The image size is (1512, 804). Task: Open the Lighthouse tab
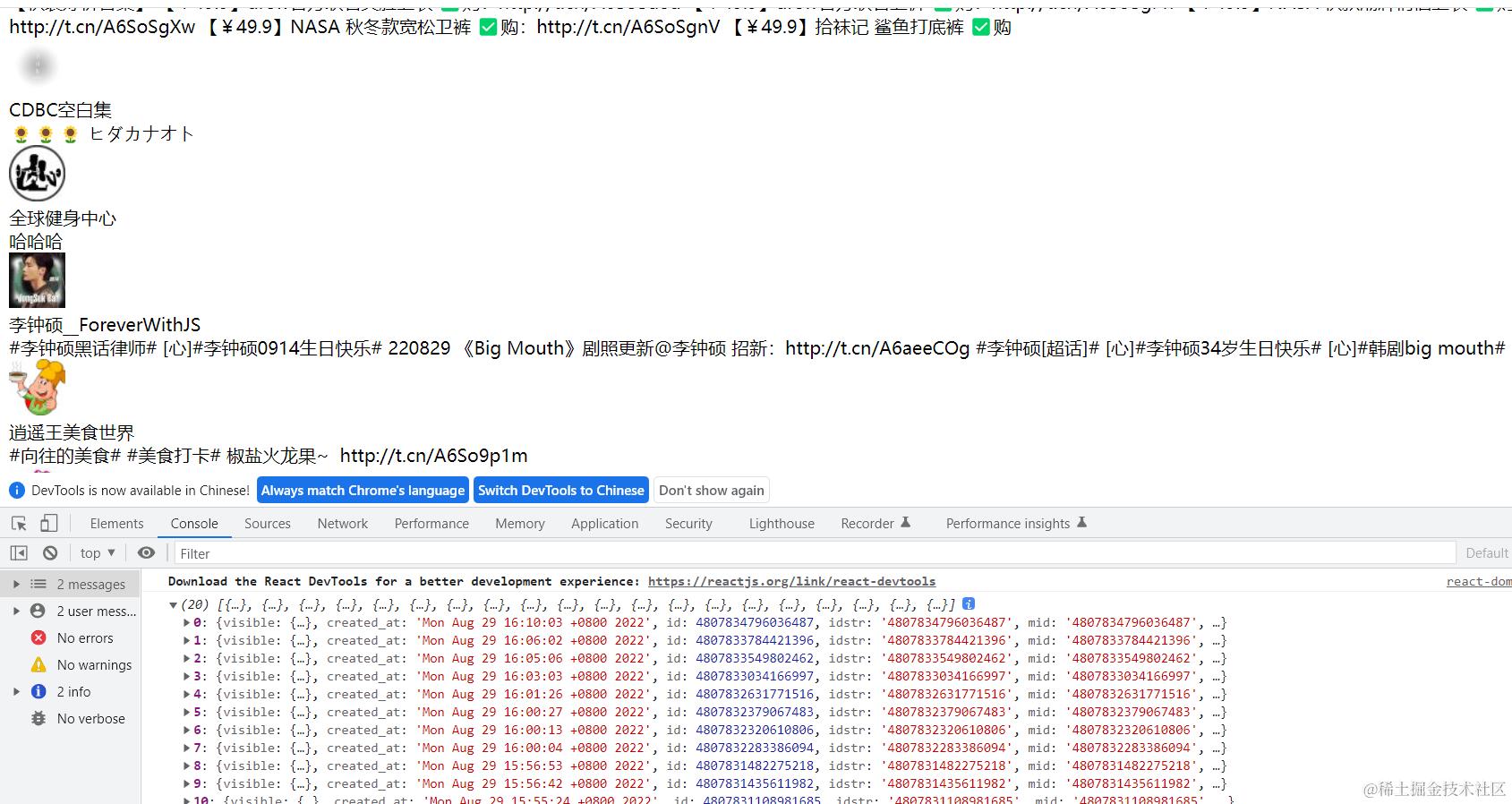782,524
